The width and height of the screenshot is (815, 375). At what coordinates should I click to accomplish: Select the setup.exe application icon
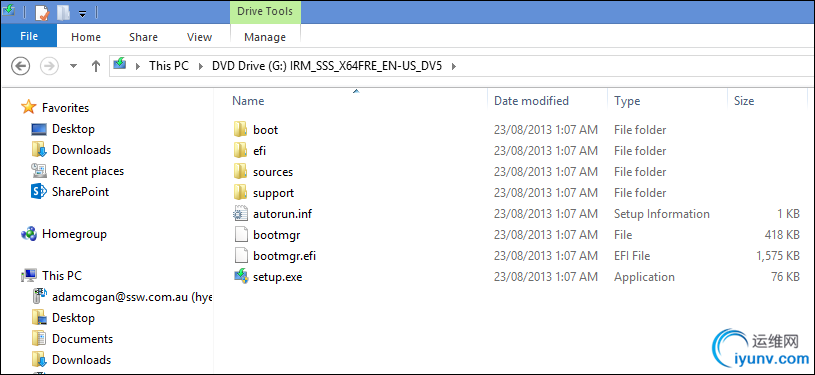241,277
